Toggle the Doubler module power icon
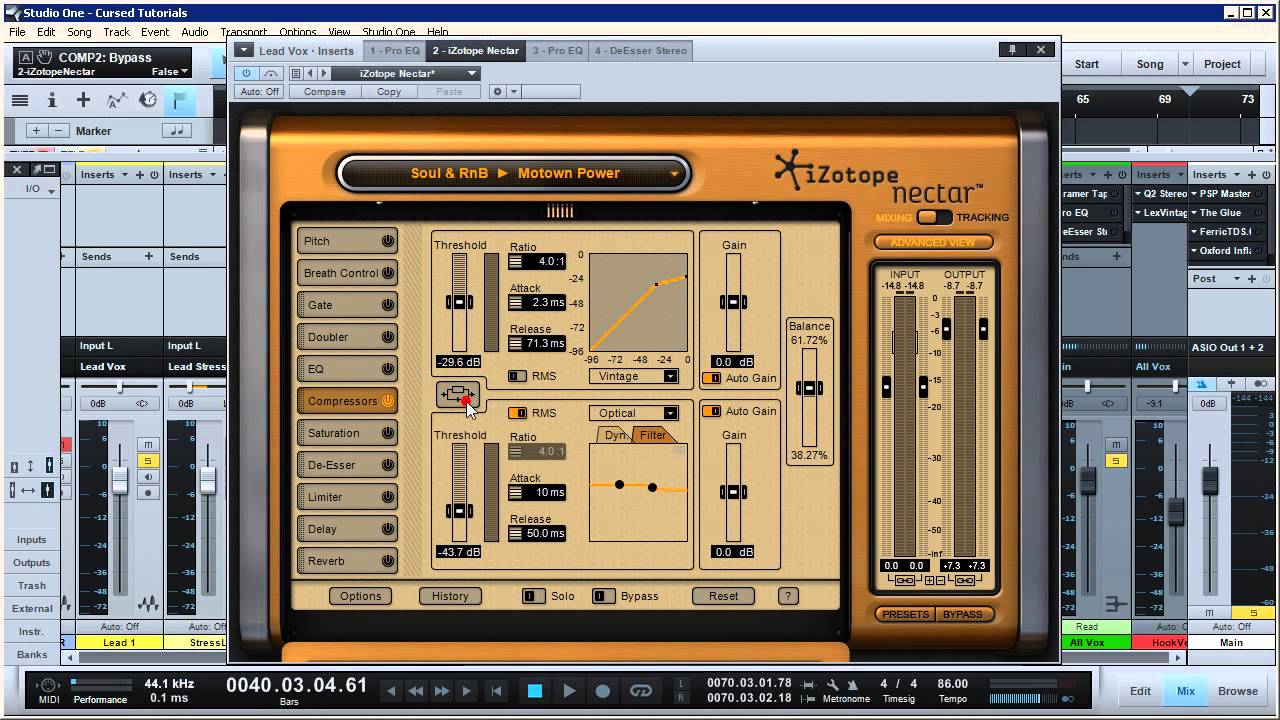 coord(388,337)
